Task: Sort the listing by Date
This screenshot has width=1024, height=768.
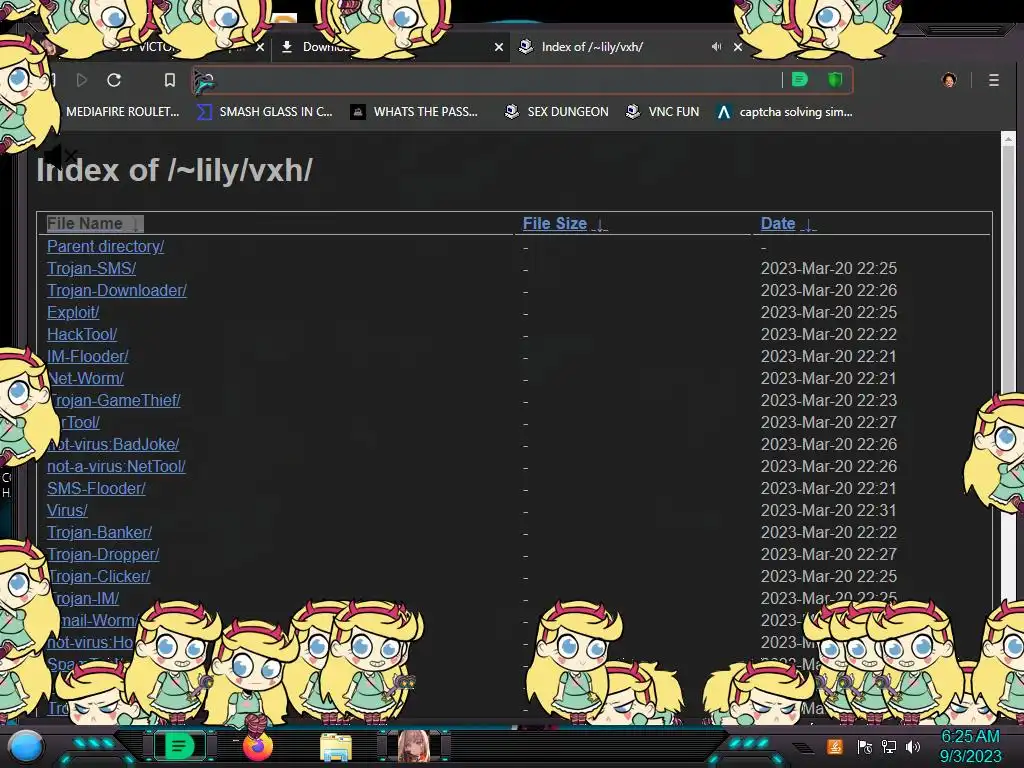Action: (788, 223)
